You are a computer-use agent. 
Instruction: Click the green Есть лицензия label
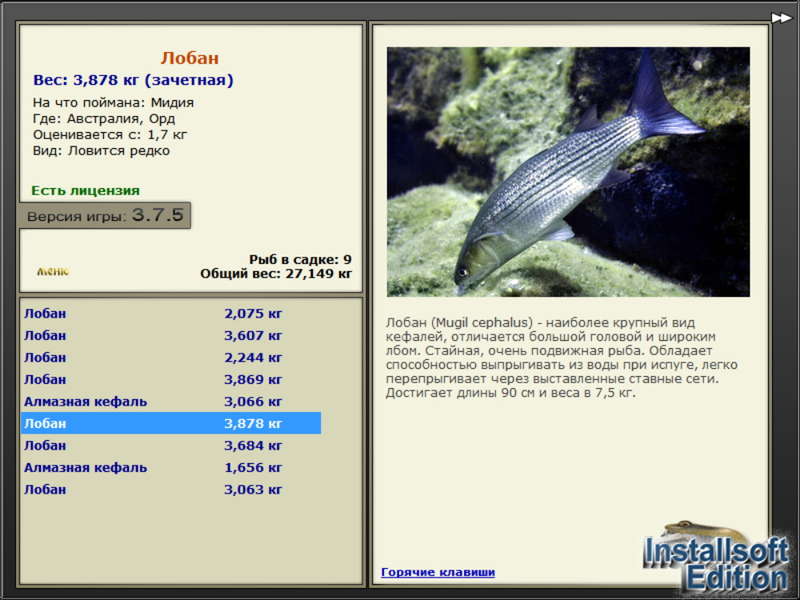pyautogui.click(x=86, y=190)
